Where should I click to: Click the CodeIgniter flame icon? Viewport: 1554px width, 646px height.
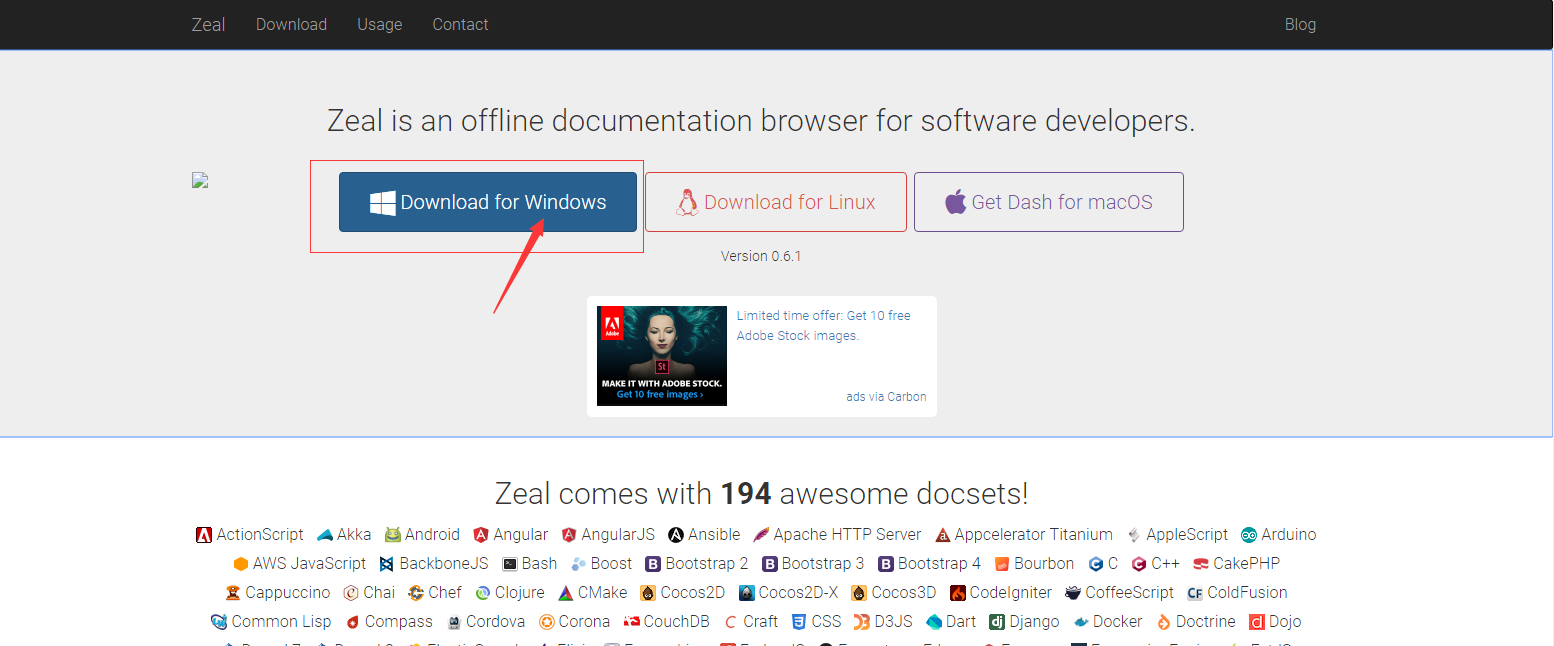(958, 593)
